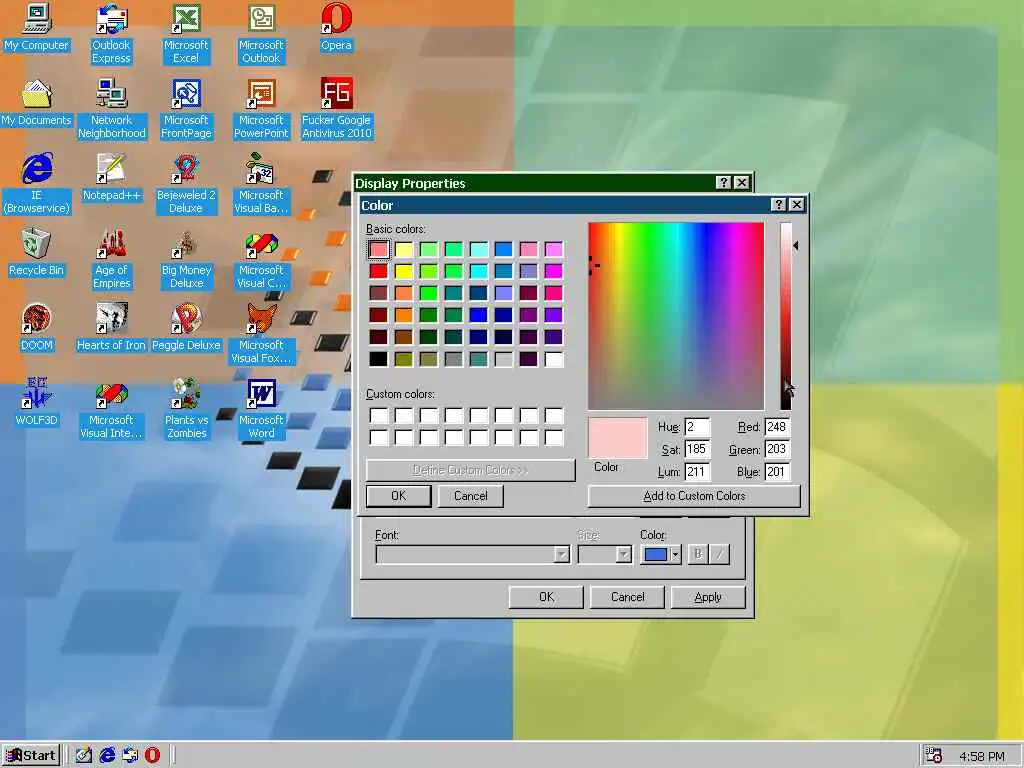Open IE (Browservice) desktop icon
The image size is (1024, 768).
coord(37,184)
